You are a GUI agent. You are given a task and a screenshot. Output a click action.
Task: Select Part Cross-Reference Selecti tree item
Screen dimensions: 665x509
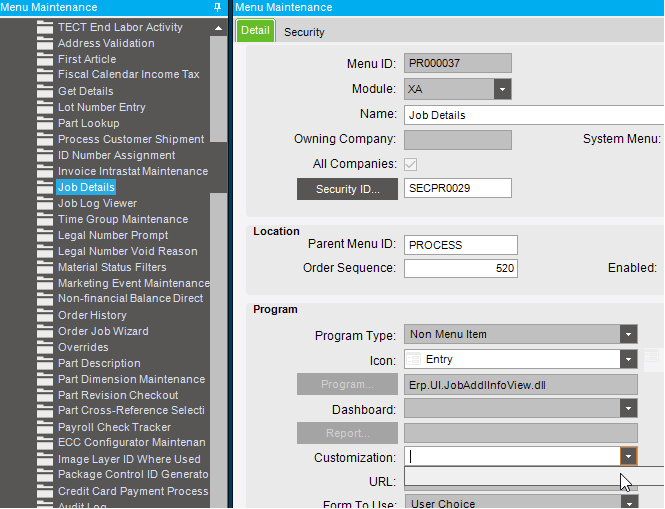[x=131, y=411]
